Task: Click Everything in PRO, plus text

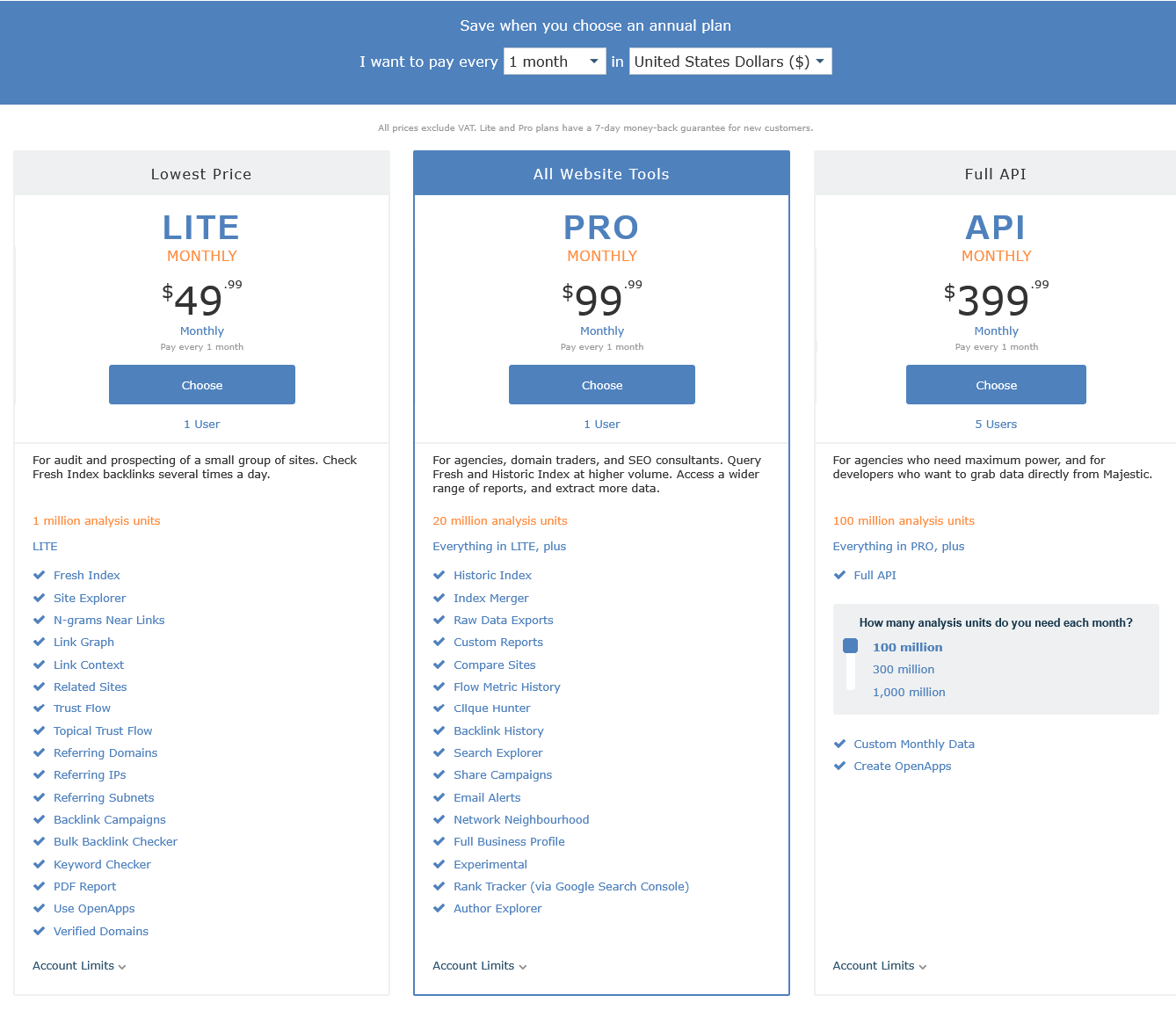Action: (x=898, y=546)
